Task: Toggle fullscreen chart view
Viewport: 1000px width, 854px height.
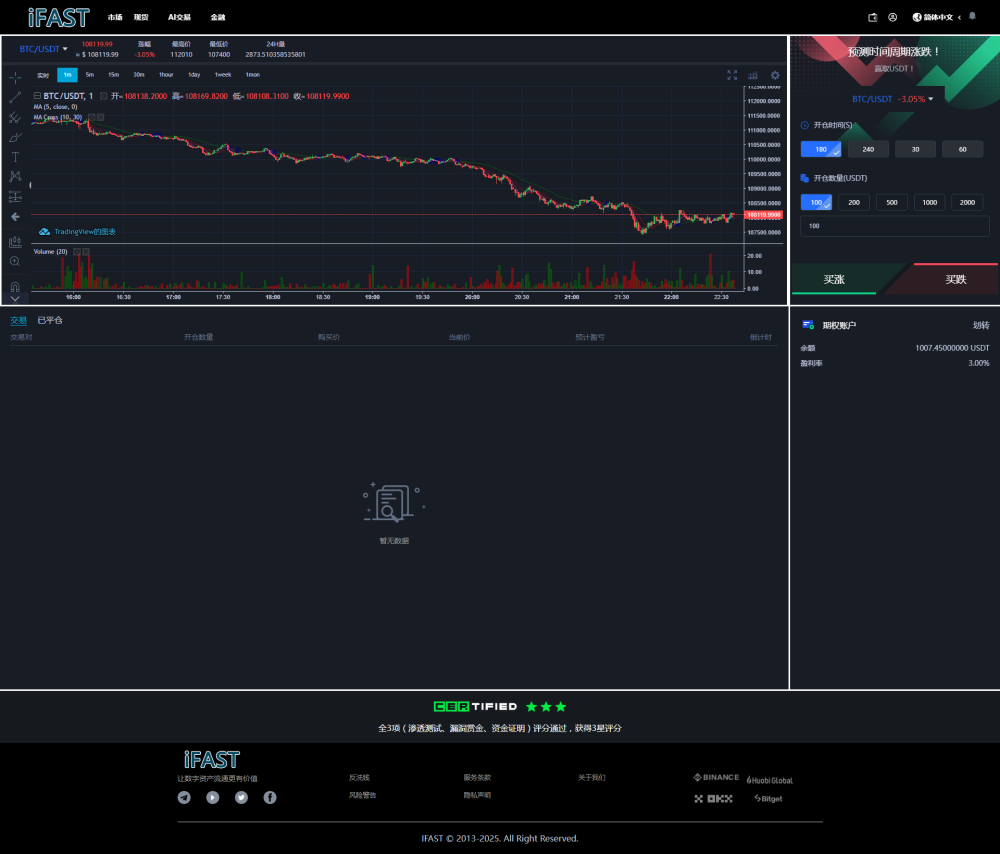Action: (732, 75)
